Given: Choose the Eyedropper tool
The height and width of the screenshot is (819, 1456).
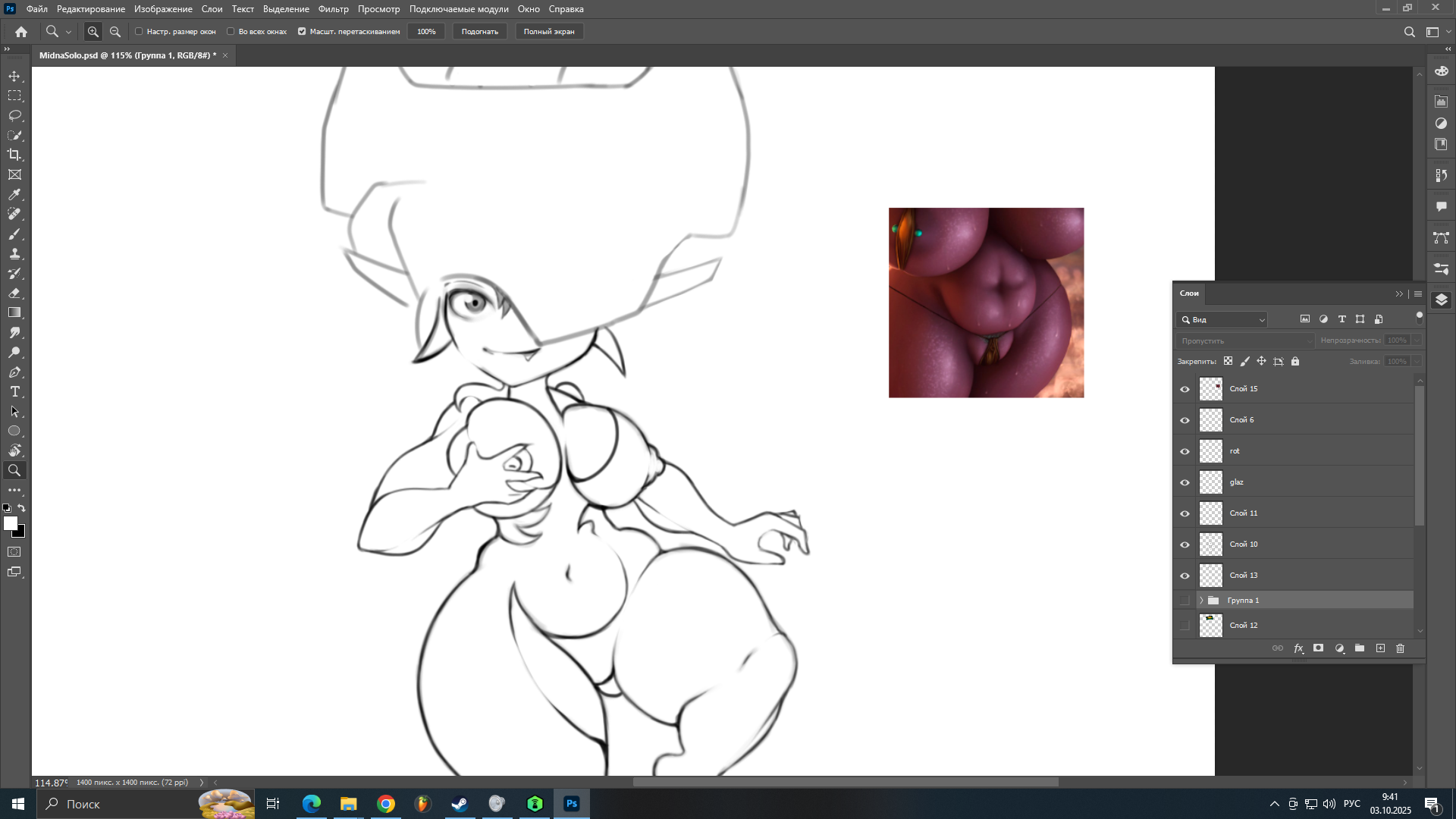Looking at the screenshot, I should point(14,194).
